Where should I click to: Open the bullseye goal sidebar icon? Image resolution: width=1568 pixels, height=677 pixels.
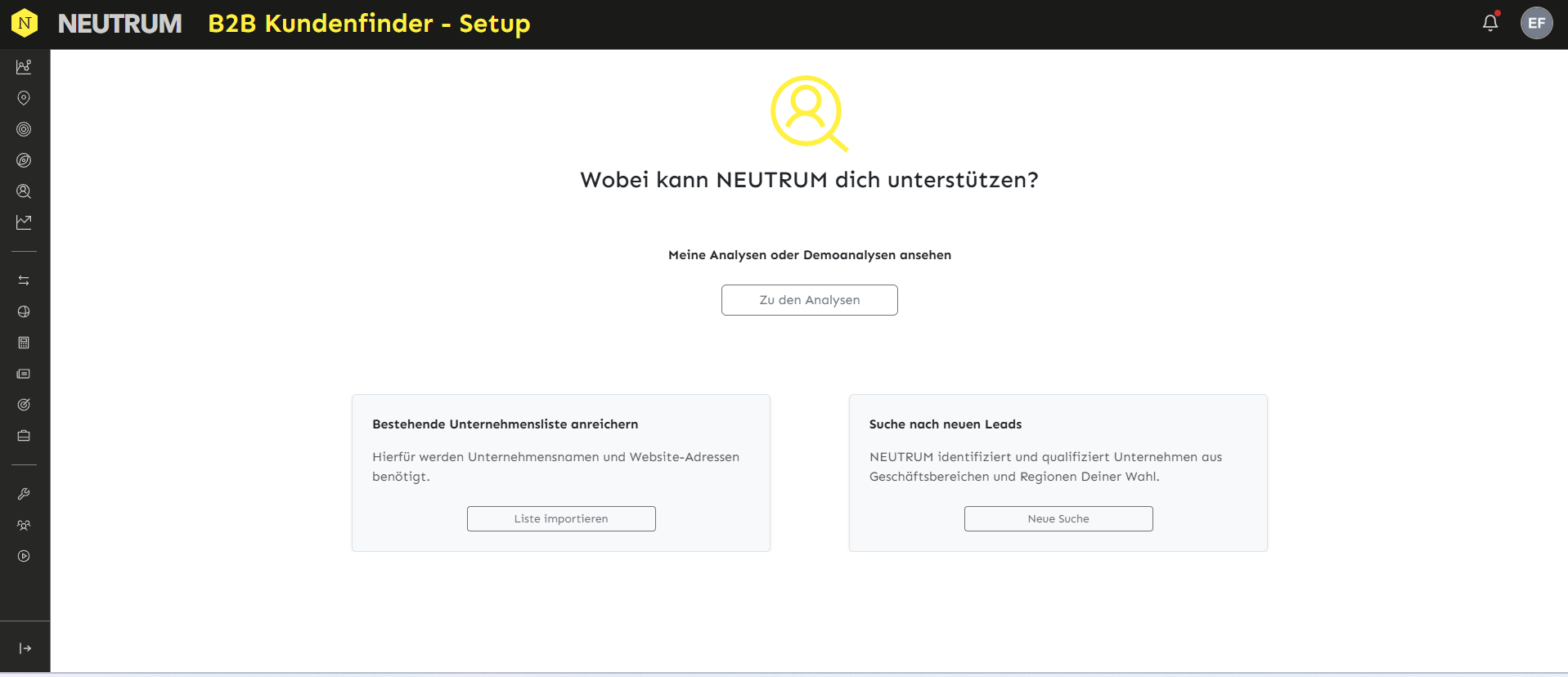pos(24,405)
